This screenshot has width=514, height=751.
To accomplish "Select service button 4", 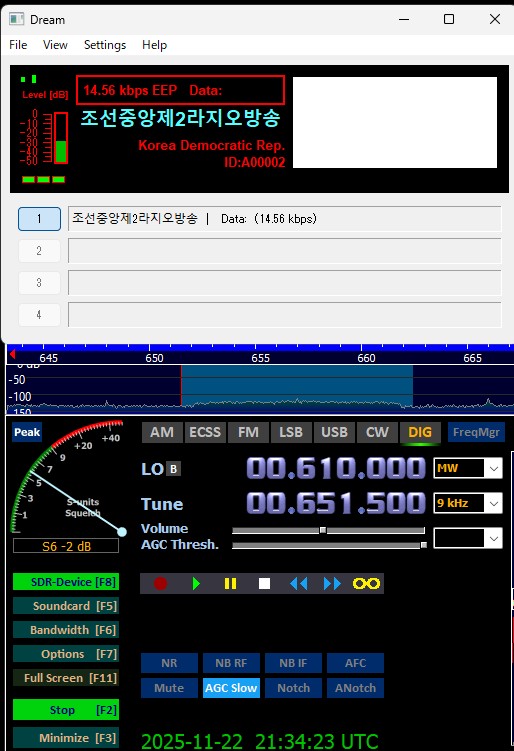I will click(x=39, y=315).
